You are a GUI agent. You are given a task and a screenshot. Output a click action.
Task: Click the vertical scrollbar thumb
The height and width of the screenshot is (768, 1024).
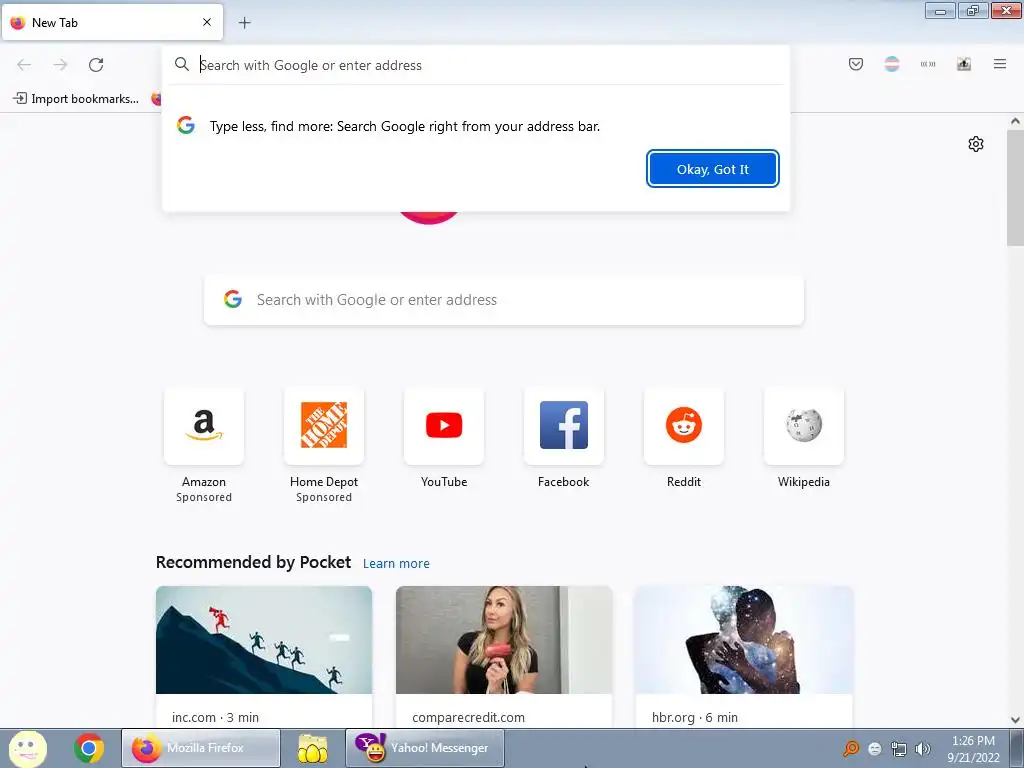point(1015,187)
